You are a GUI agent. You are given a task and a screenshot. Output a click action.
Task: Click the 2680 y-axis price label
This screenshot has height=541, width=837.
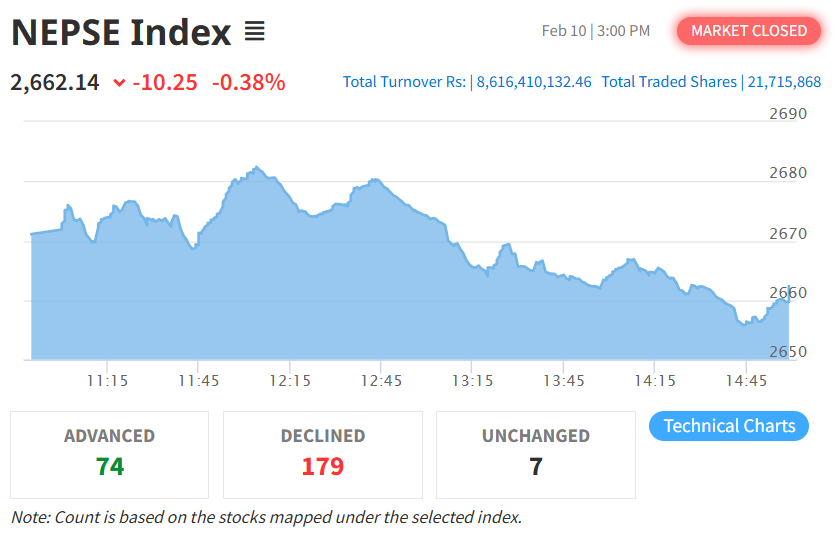[787, 173]
